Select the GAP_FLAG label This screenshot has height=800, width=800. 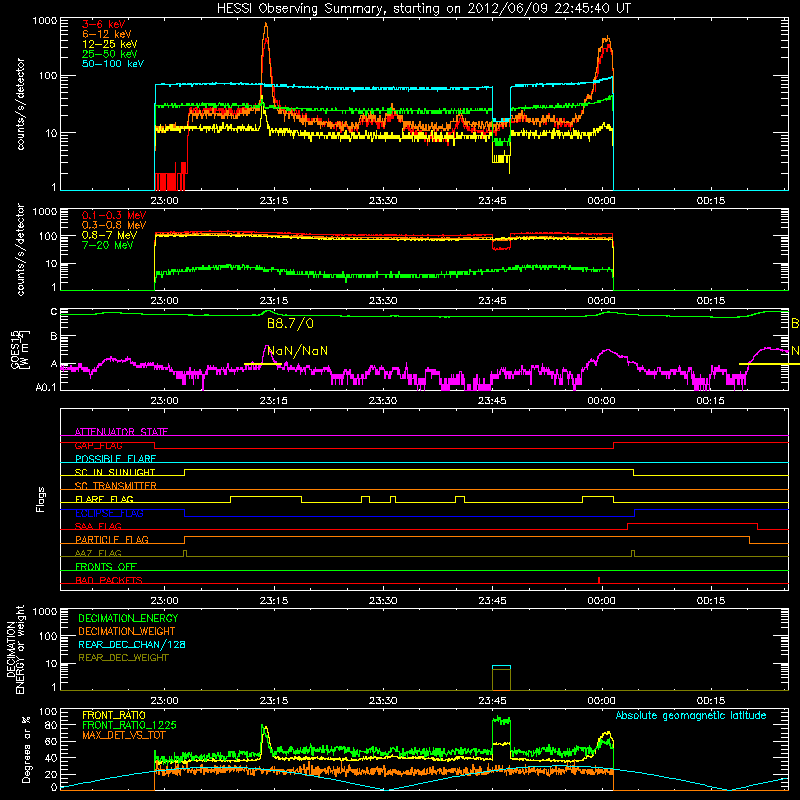(98, 445)
